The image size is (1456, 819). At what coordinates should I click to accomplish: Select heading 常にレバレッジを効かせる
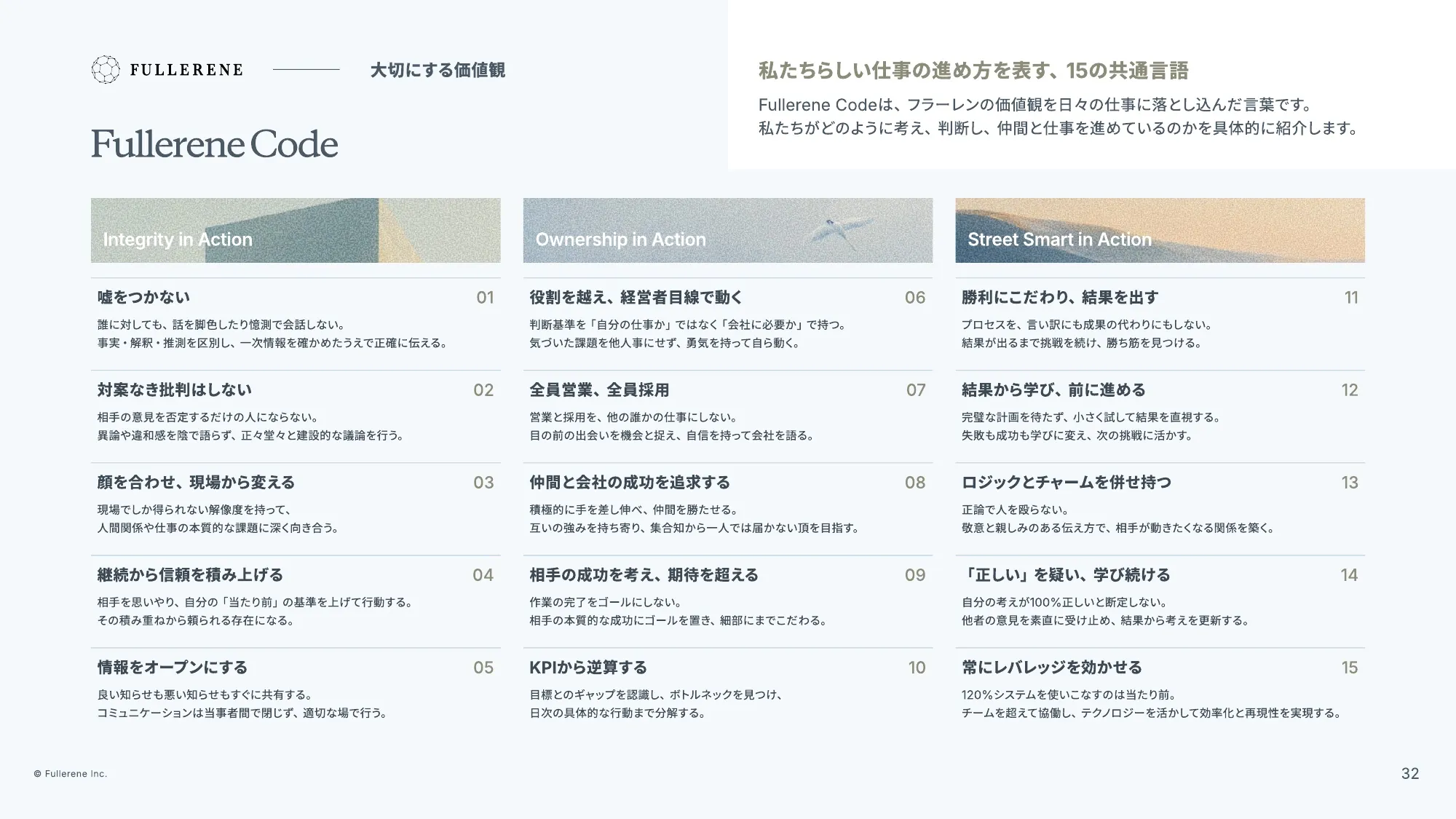click(1052, 667)
